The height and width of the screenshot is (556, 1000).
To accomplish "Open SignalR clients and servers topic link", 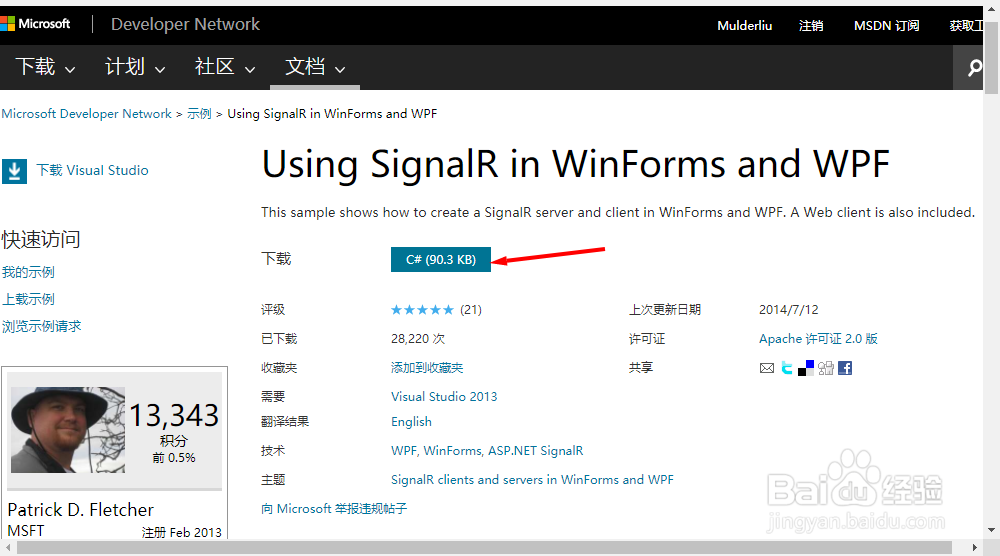I will (532, 479).
